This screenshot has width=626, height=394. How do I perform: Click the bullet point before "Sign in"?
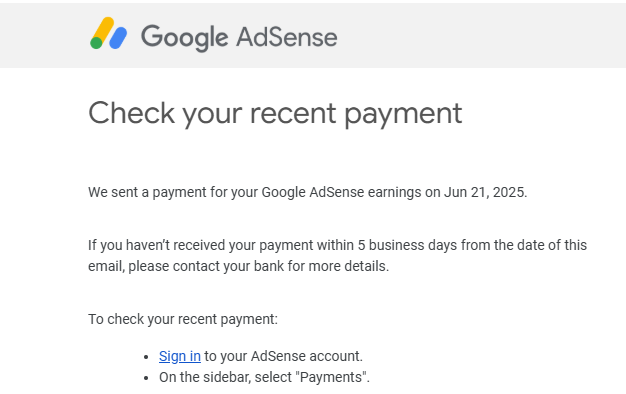point(146,357)
